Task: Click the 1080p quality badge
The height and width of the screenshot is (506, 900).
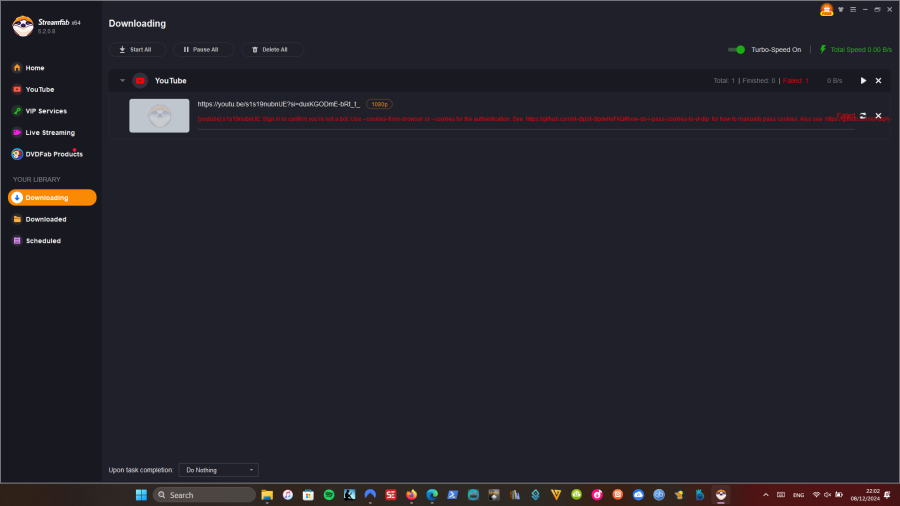Action: pyautogui.click(x=379, y=104)
